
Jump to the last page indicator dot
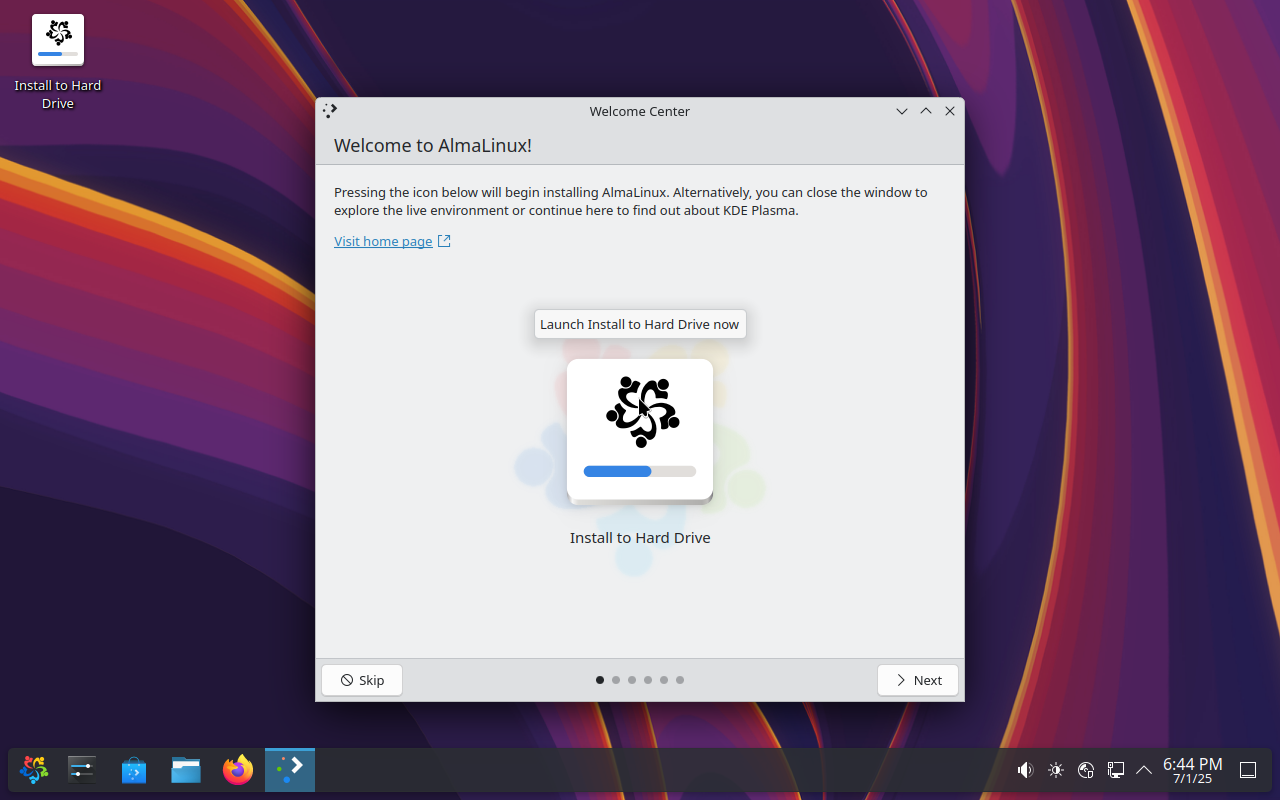pos(680,680)
